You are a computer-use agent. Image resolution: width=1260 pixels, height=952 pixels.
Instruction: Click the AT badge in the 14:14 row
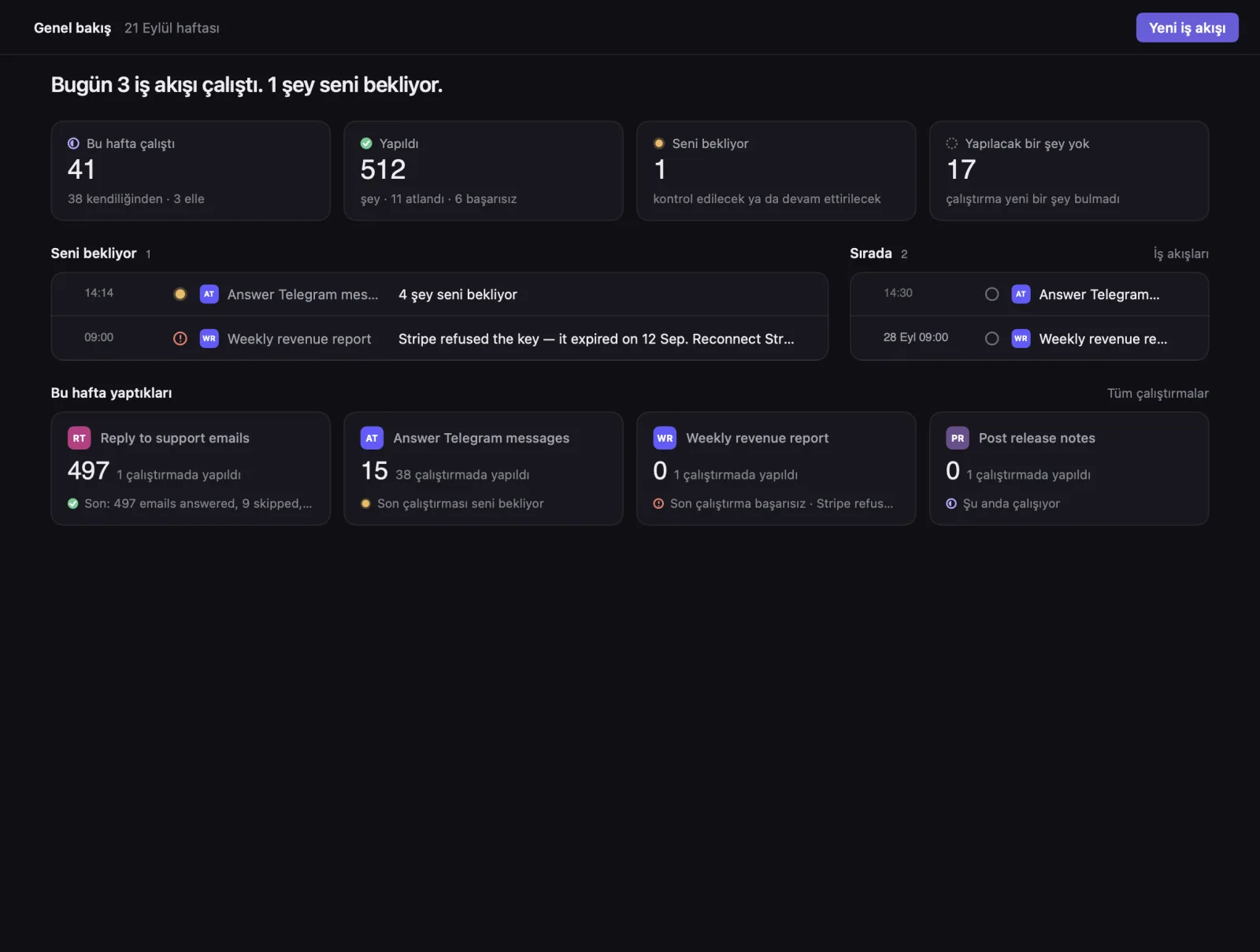[209, 294]
